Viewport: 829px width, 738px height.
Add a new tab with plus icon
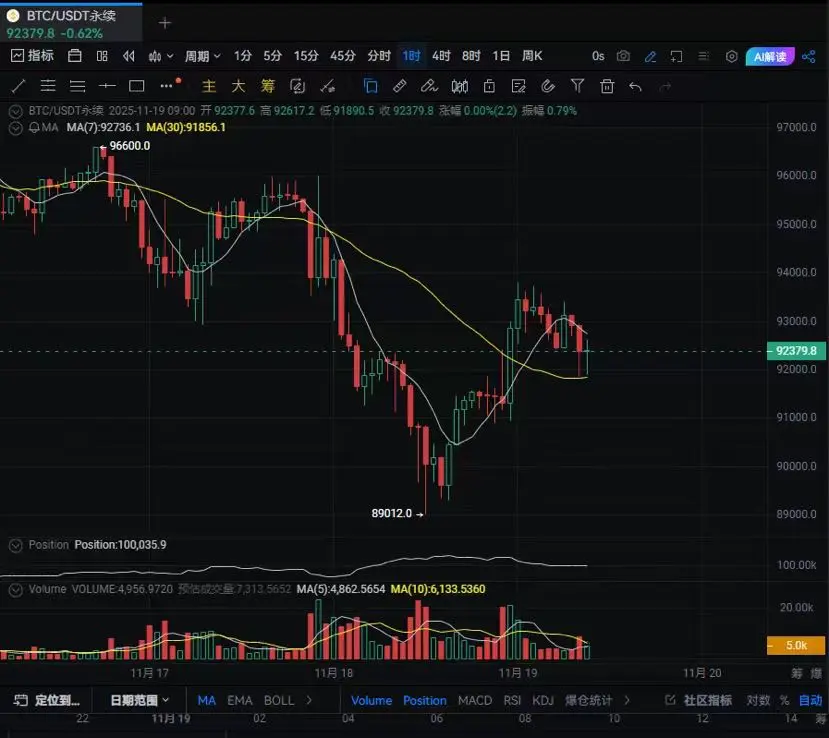[x=165, y=23]
